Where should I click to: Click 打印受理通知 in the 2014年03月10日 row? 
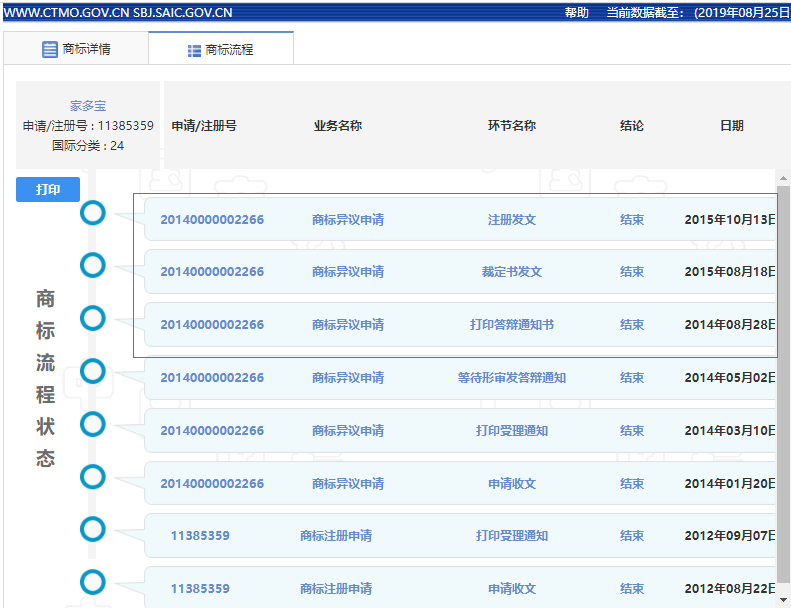512,430
